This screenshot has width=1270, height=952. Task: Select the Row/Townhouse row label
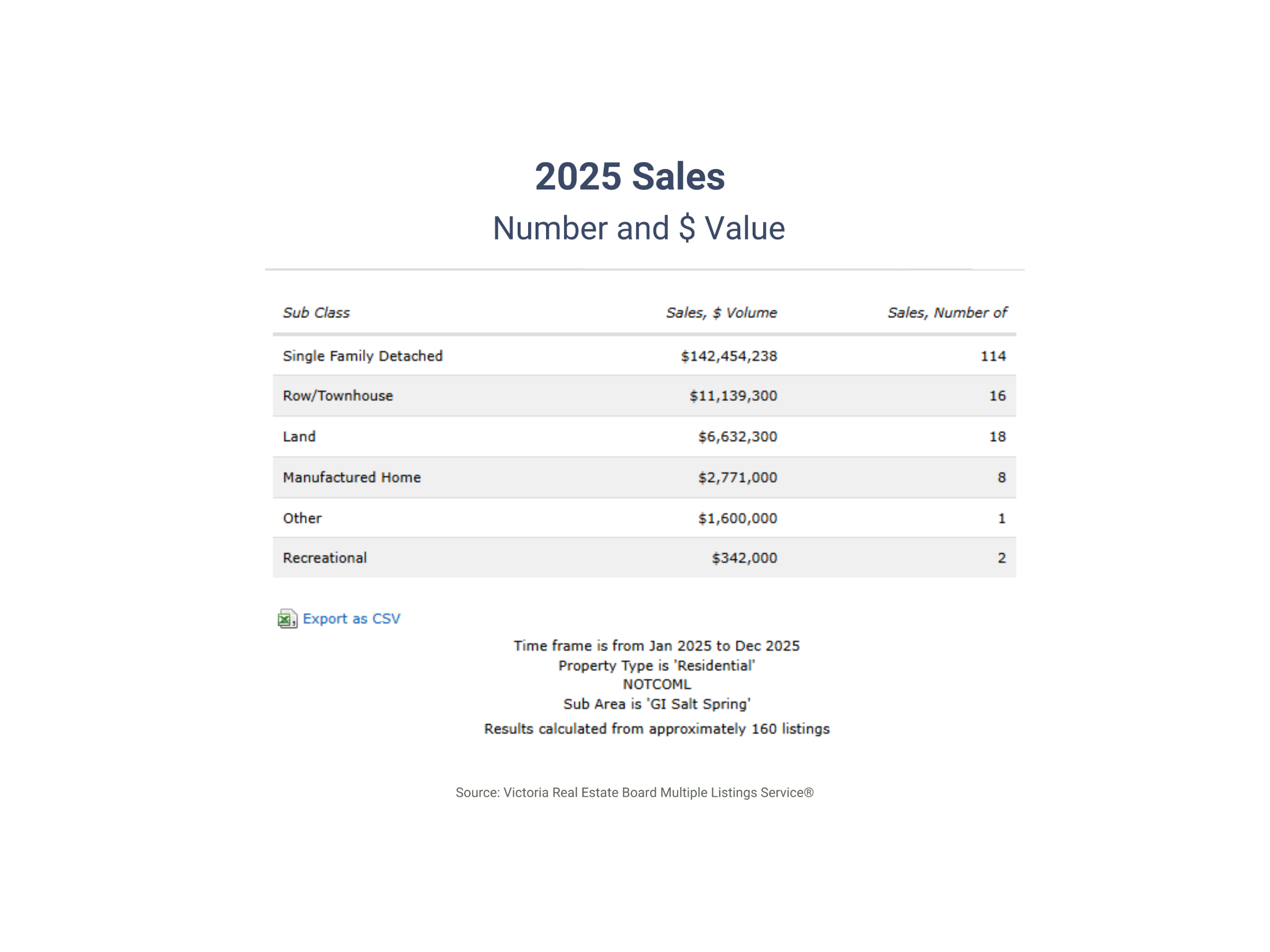tap(338, 396)
